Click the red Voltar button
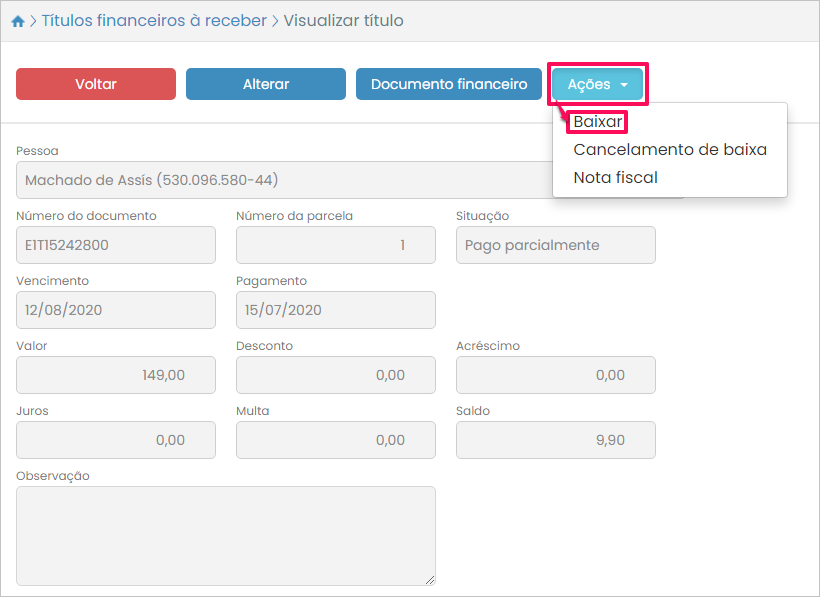This screenshot has width=820, height=597. tap(96, 84)
